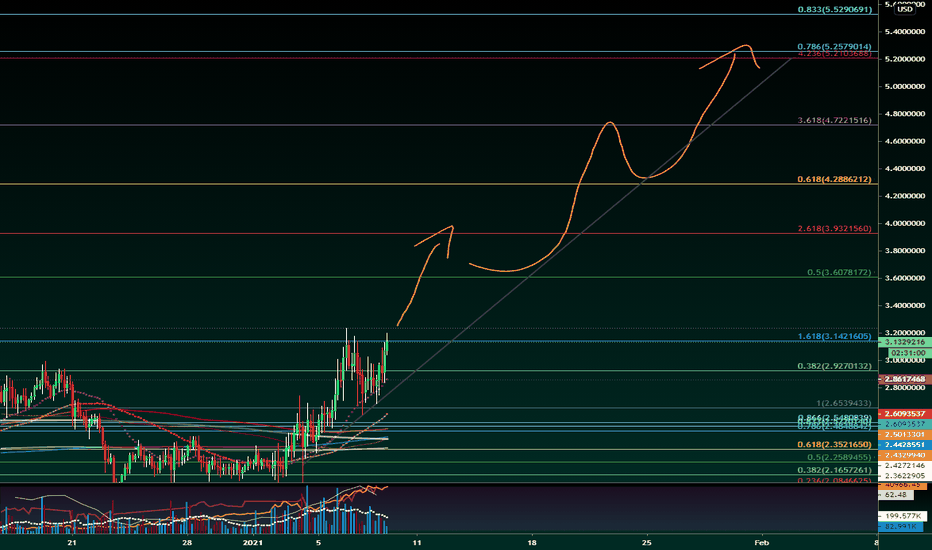Click the 5.0000000 price axis label
The height and width of the screenshot is (550, 932).
[x=905, y=86]
